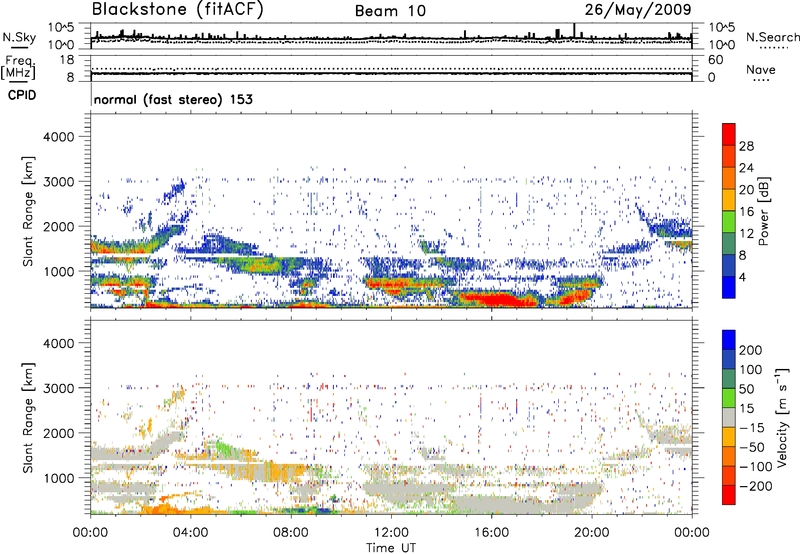Select the 'Power [dB]' colorbar title

coord(764,211)
